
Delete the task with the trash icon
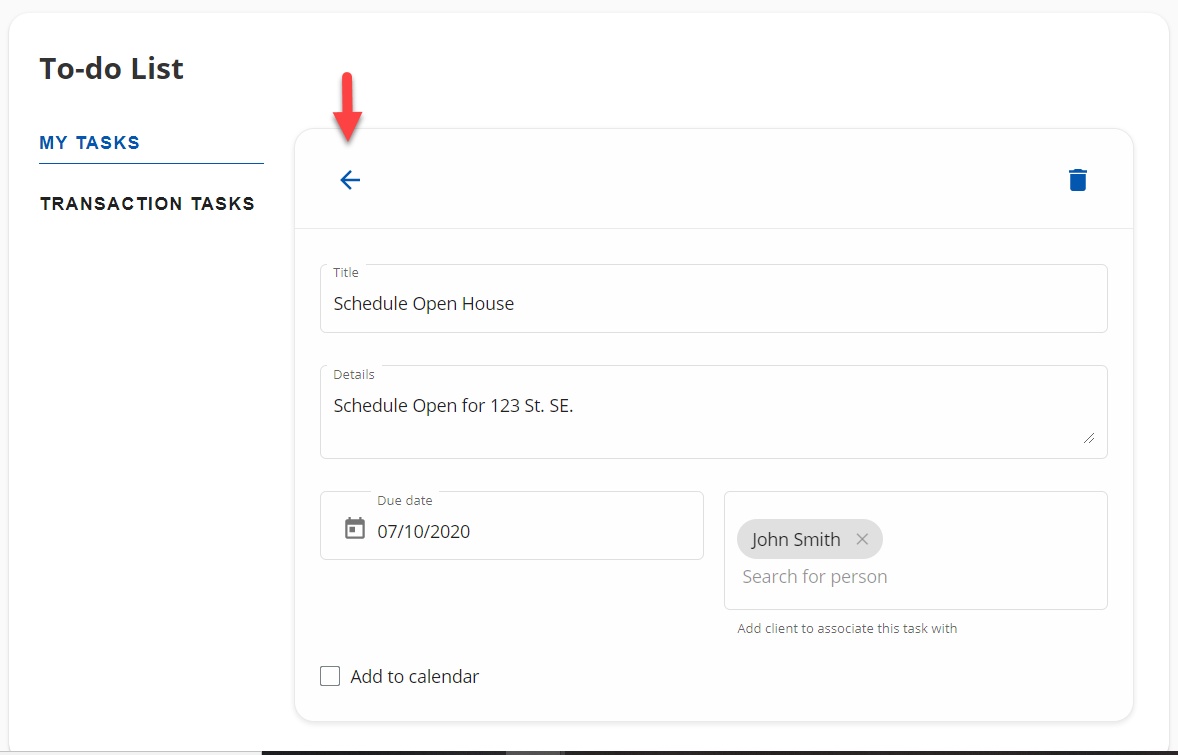pos(1077,180)
